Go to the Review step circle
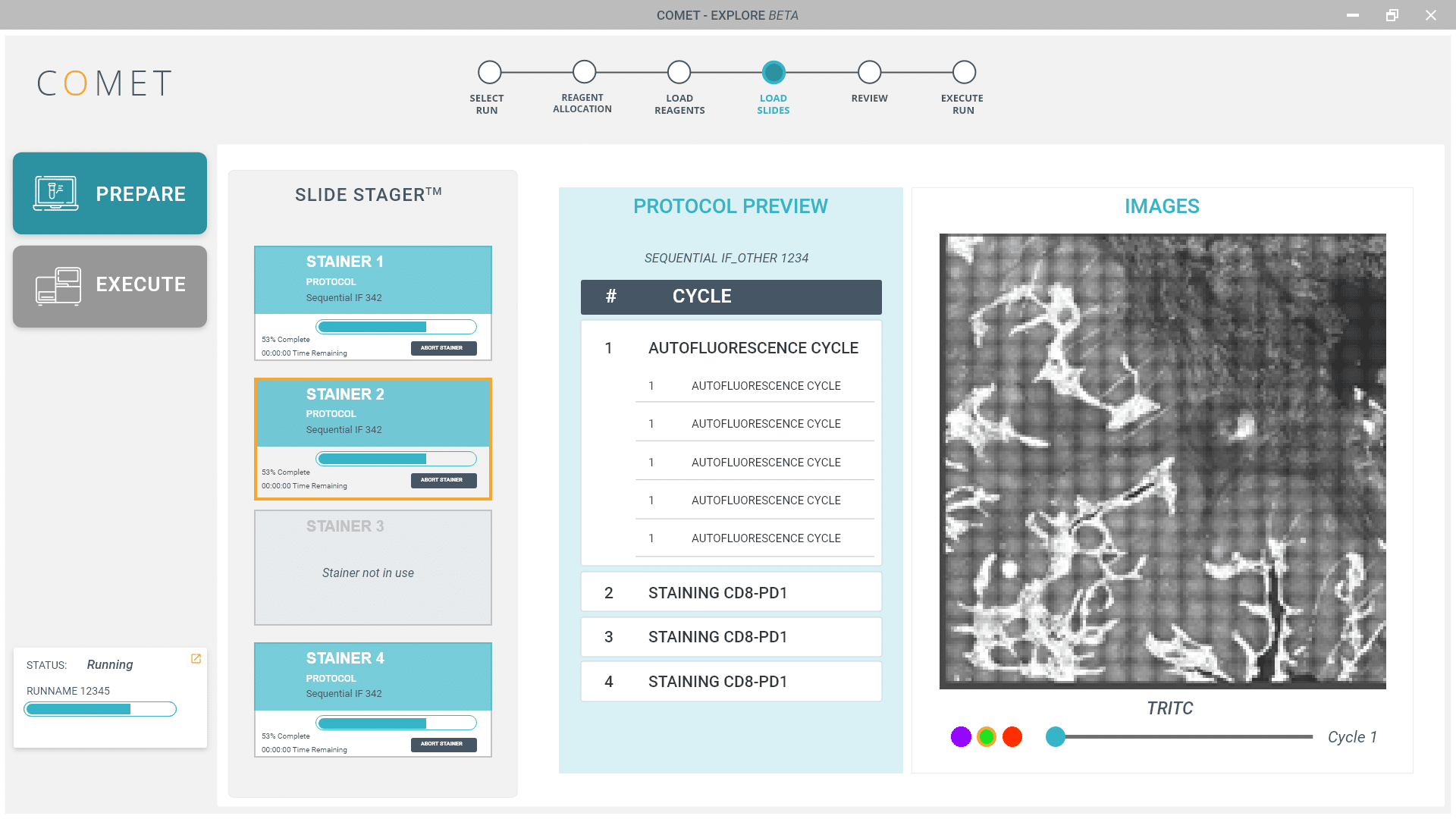 869,72
